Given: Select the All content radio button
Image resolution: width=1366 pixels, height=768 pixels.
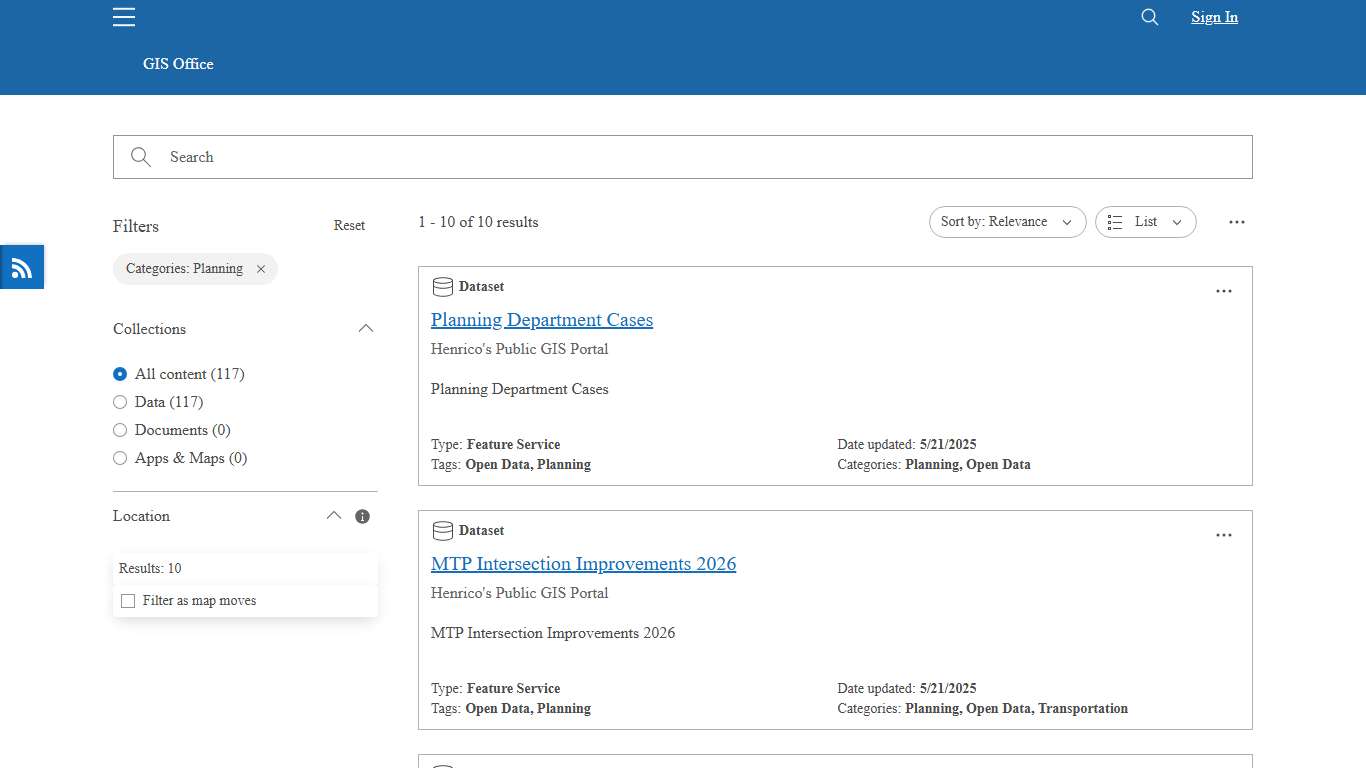Looking at the screenshot, I should (x=120, y=374).
